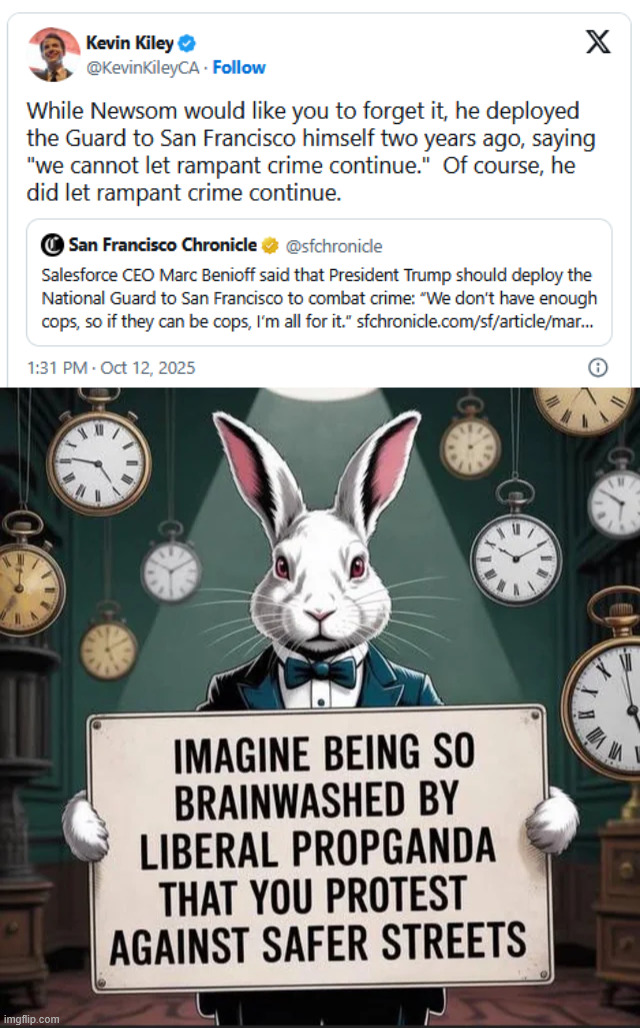The height and width of the screenshot is (1028, 640).
Task: Open the San Francisco Chronicle account name
Action: (x=162, y=245)
